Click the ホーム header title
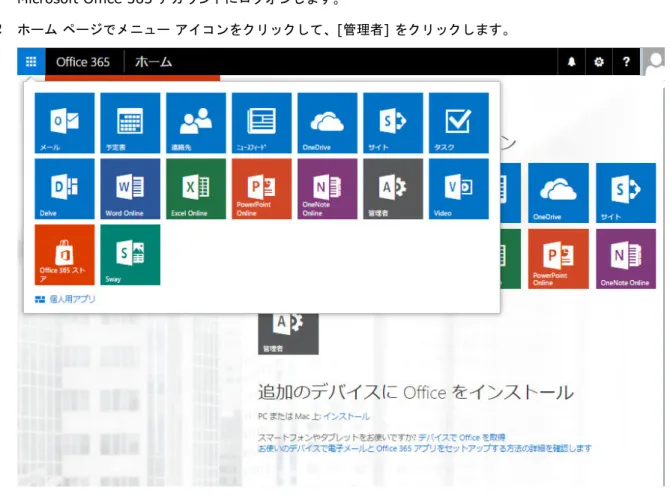Screen dimensions: 670x497 pos(153,62)
